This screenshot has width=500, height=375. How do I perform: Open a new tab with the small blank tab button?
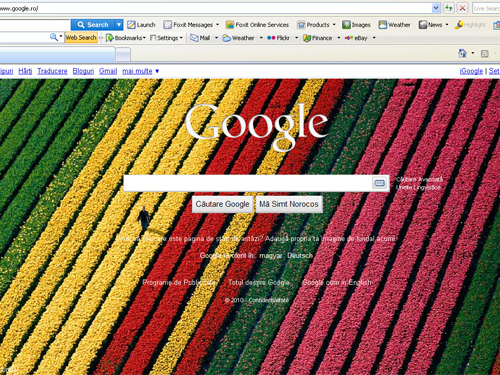tap(123, 55)
